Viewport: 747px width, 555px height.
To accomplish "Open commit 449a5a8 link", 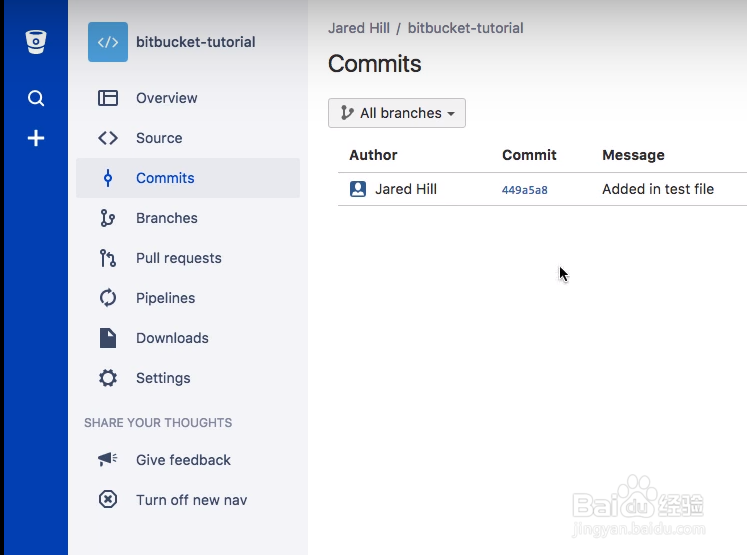I will [525, 190].
